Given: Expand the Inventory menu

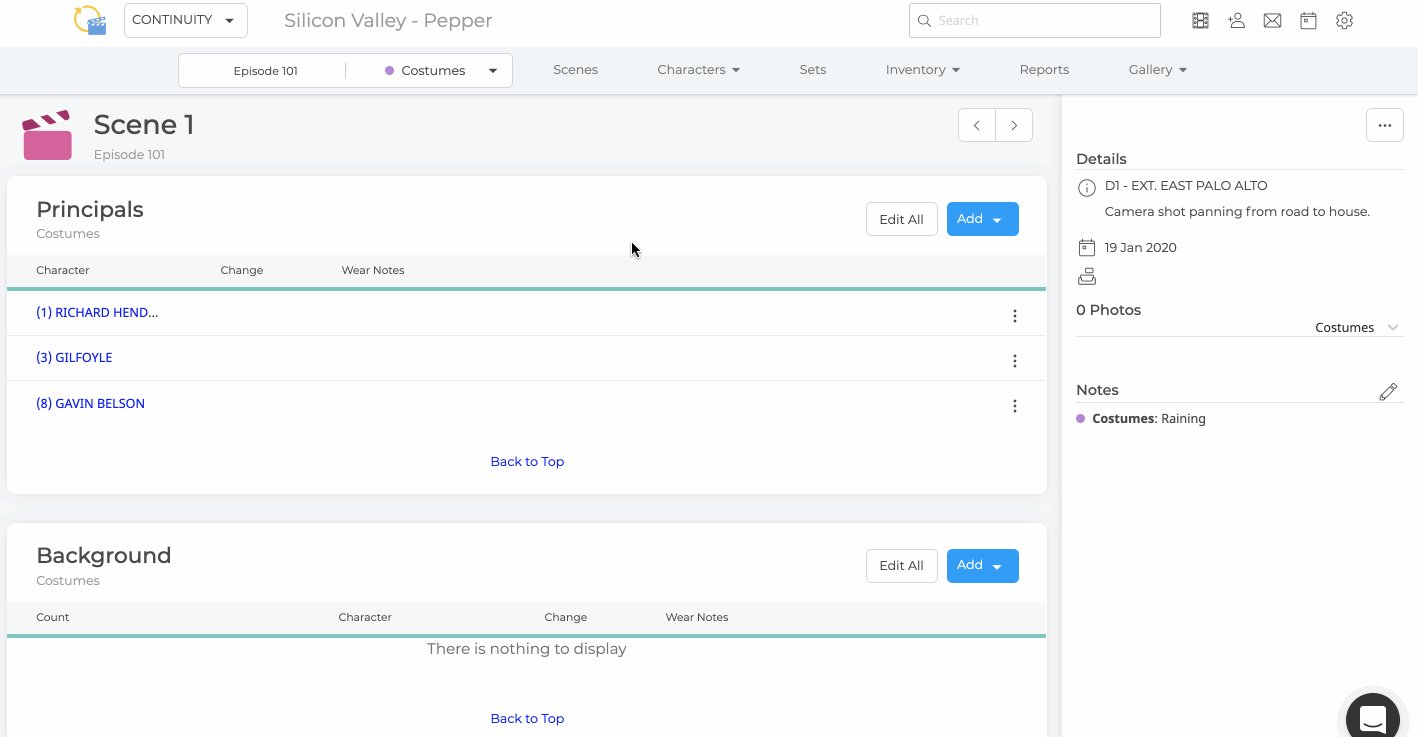Looking at the screenshot, I should [922, 70].
